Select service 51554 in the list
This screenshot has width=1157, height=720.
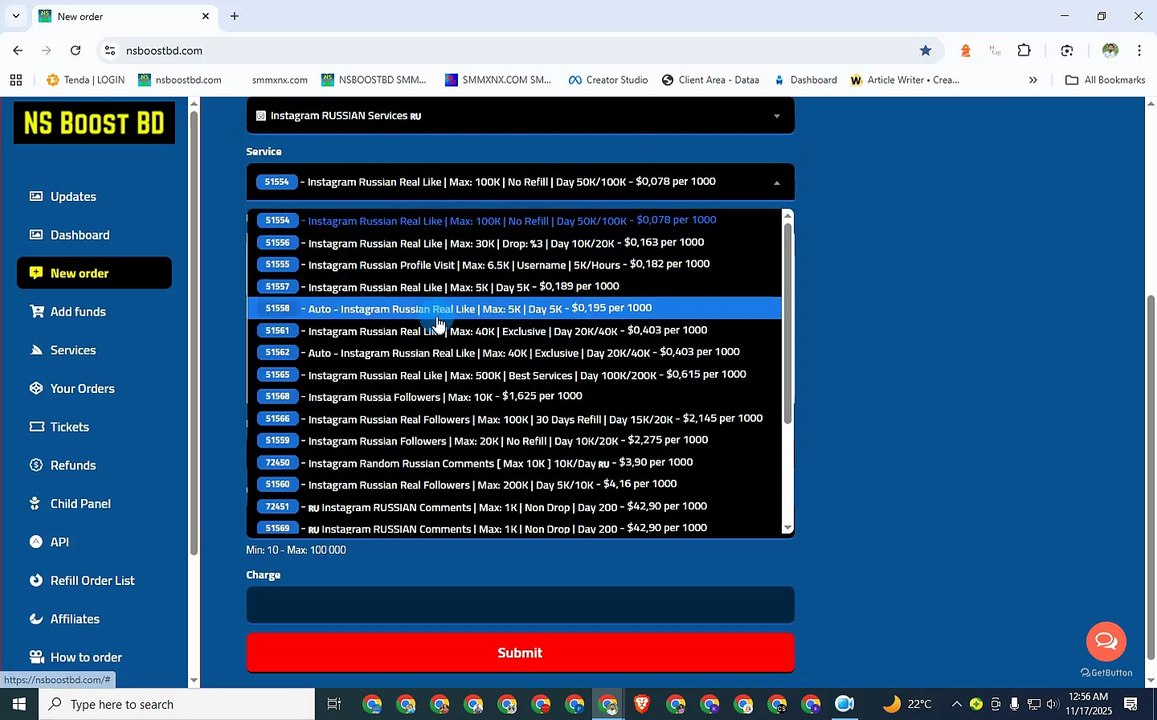tap(514, 220)
